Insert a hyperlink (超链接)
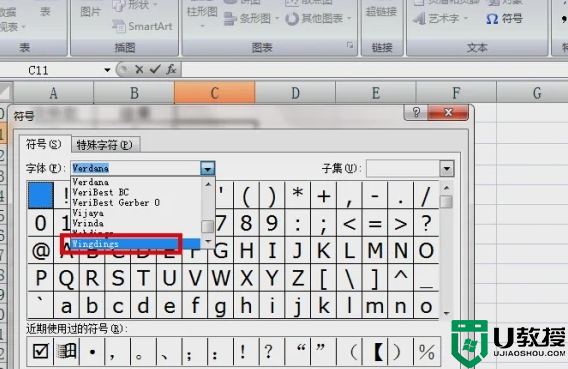Image resolution: width=568 pixels, height=369 pixels. click(381, 12)
